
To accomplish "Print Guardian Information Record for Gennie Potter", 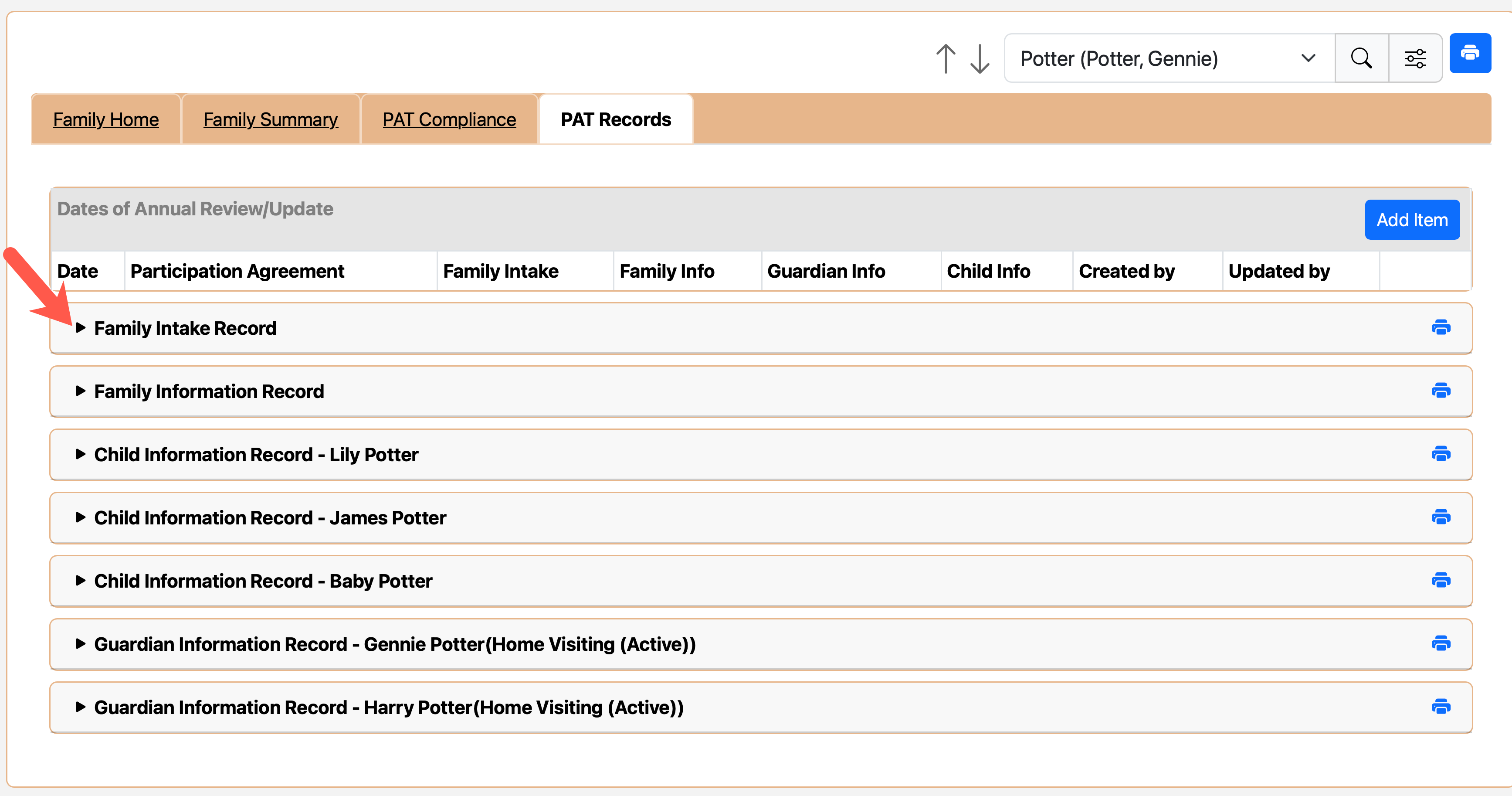I will pyautogui.click(x=1441, y=643).
